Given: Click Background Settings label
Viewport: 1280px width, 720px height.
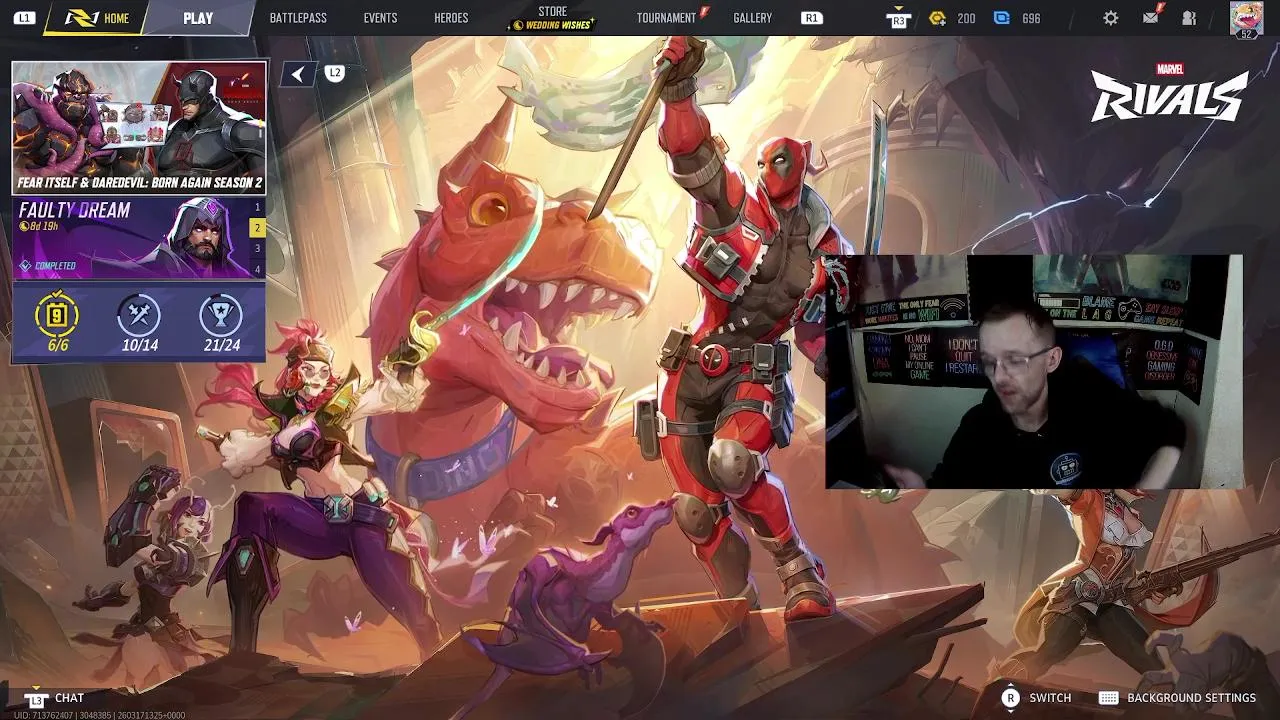Looking at the screenshot, I should 1191,698.
